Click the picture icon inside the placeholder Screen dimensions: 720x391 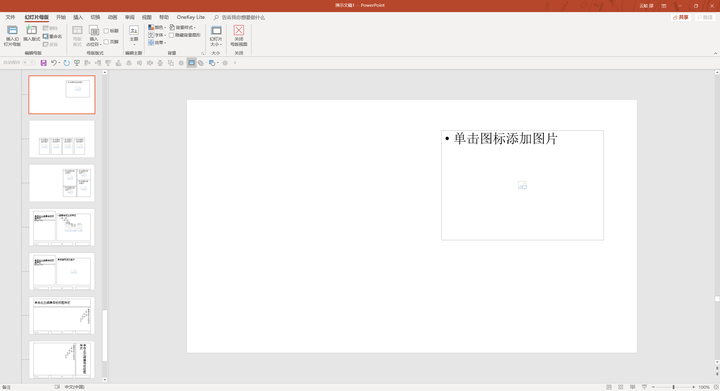523,185
